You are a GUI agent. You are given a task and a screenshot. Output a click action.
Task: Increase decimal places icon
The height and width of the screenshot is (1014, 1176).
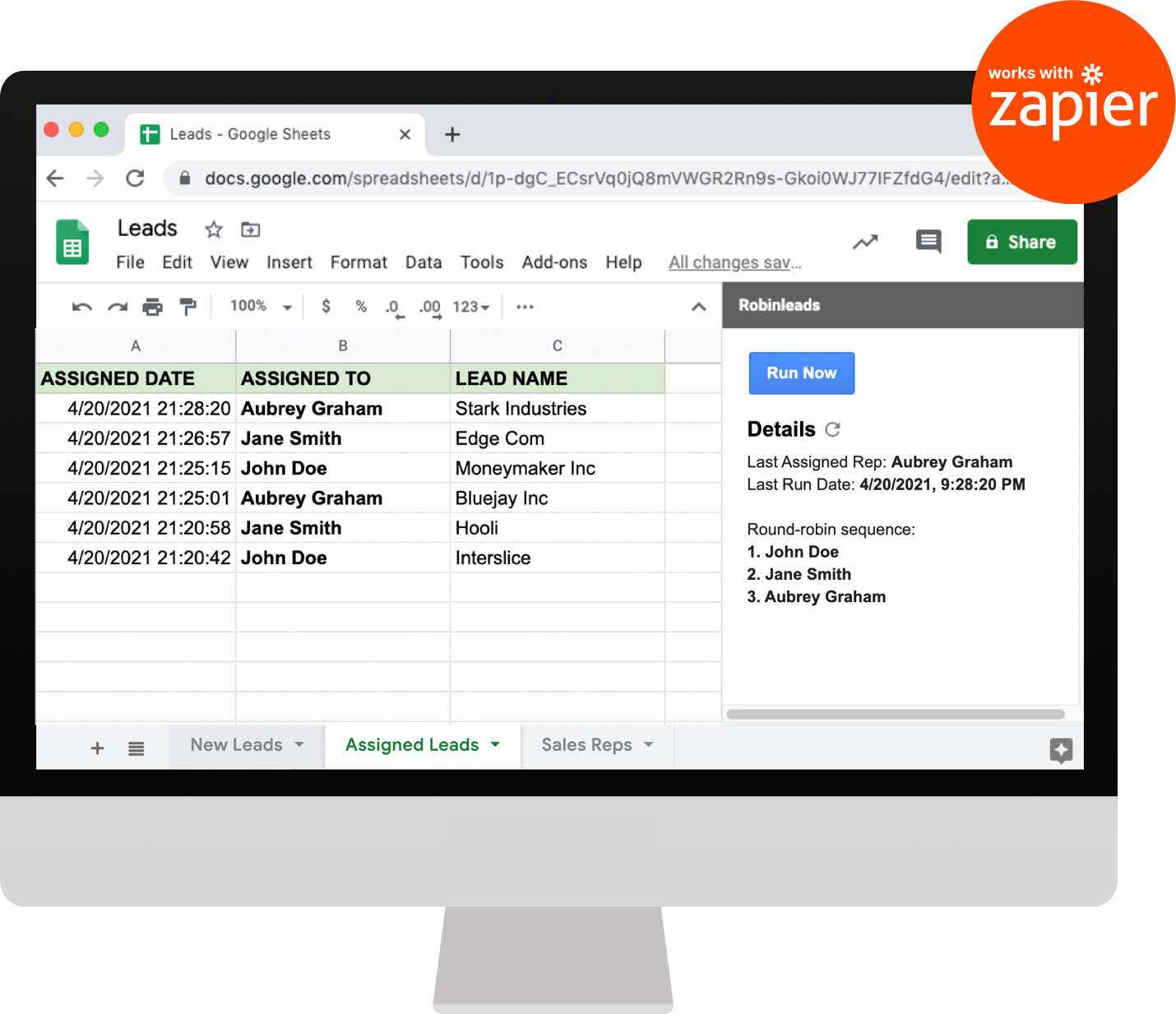430,308
